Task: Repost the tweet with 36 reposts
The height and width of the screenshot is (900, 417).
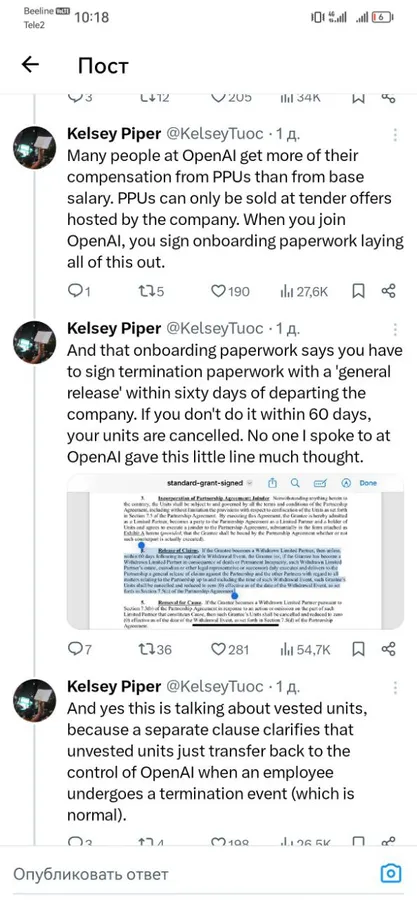Action: [155, 649]
